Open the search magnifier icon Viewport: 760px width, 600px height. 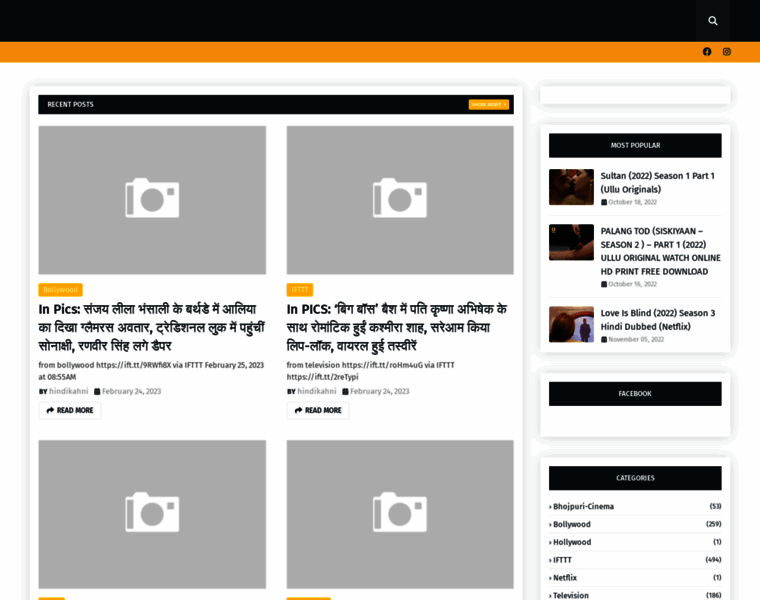pyautogui.click(x=712, y=21)
